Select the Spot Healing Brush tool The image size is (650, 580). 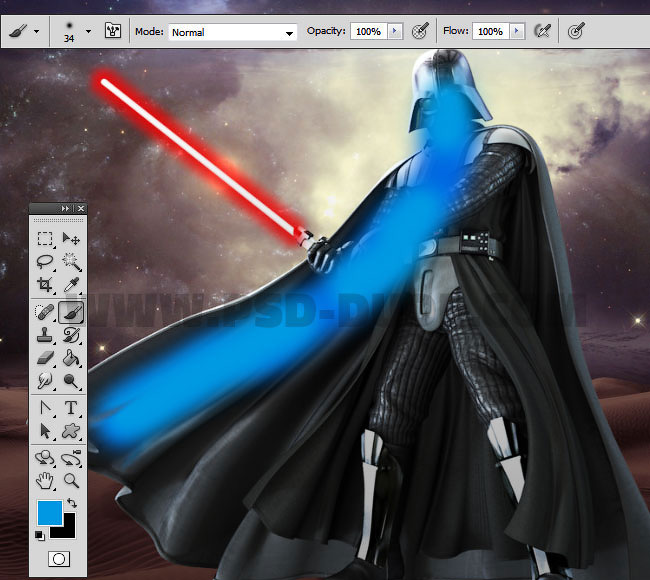(44, 312)
